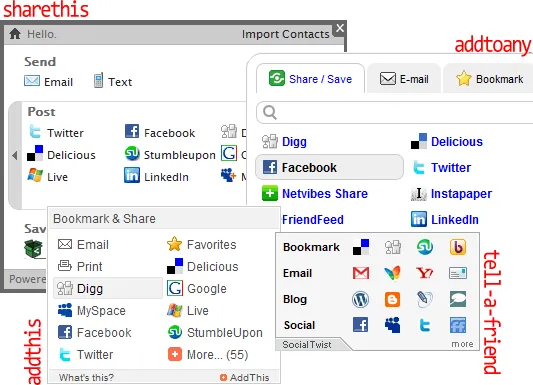Choose Text under Send in ShareThis
Screen dimensions: 533x385
(113, 81)
